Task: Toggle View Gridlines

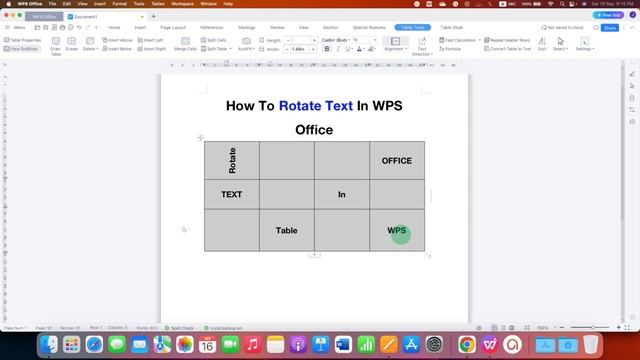Action: (21, 49)
